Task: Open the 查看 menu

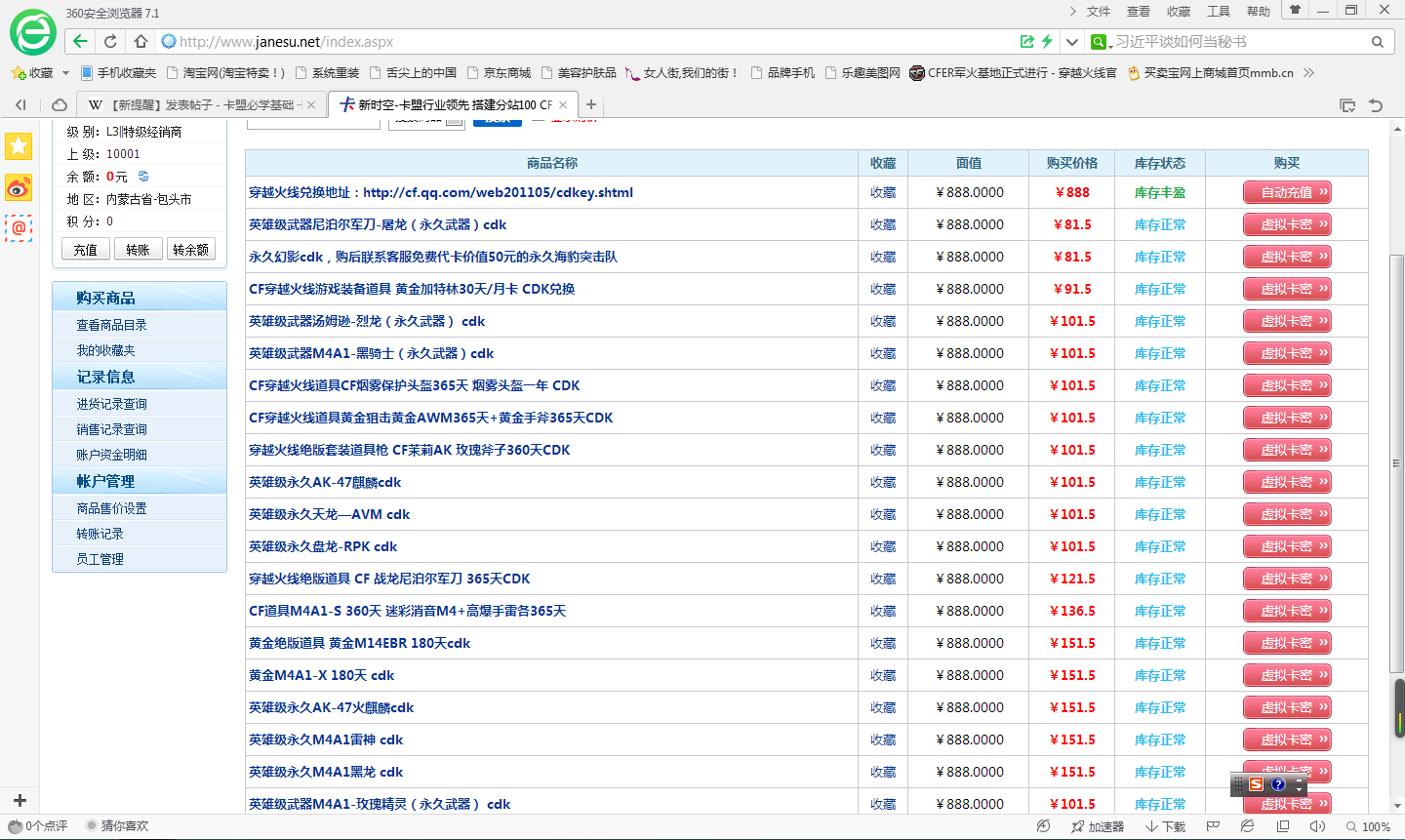Action: tap(1139, 12)
